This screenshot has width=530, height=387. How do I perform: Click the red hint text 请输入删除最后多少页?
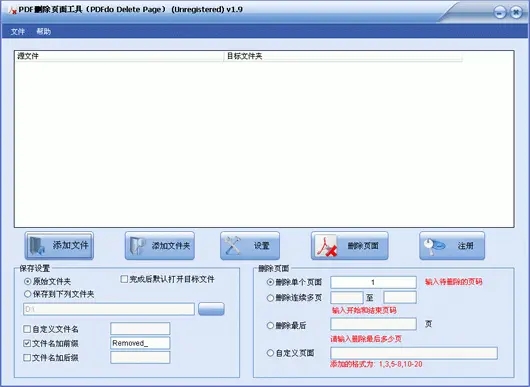pos(366,339)
